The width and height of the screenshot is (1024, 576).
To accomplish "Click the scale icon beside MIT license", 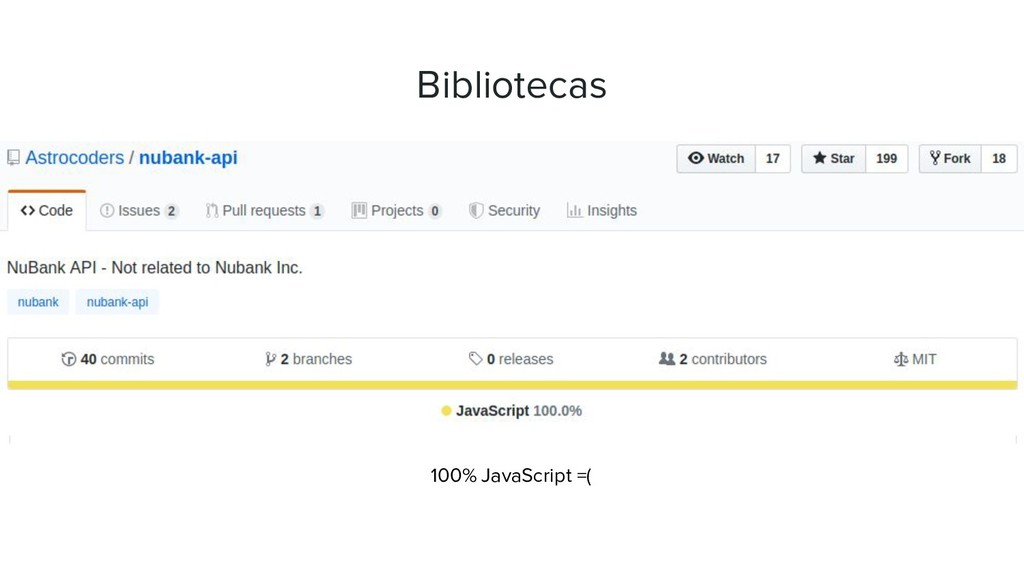I will (x=901, y=359).
